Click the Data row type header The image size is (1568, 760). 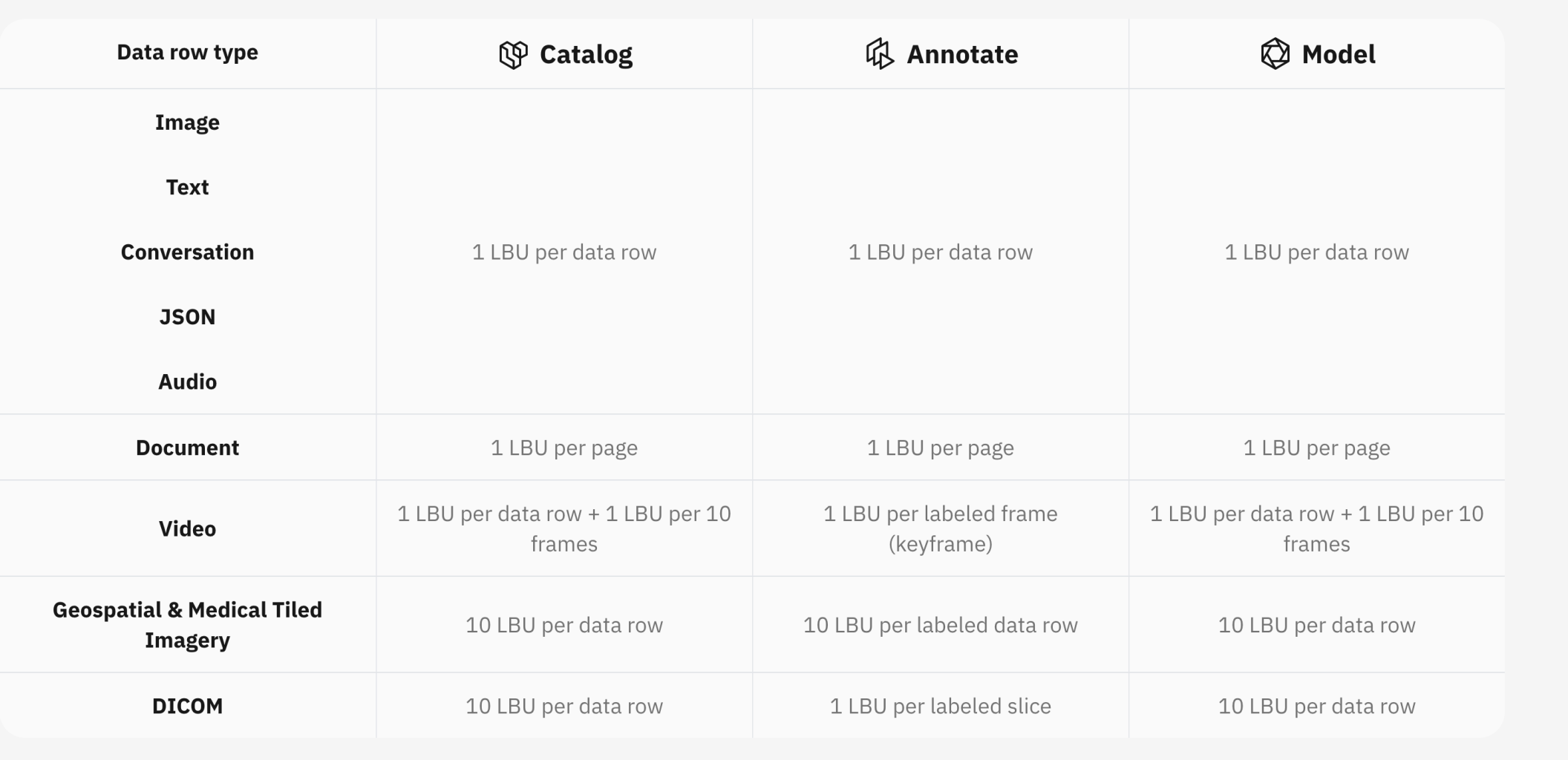(187, 53)
